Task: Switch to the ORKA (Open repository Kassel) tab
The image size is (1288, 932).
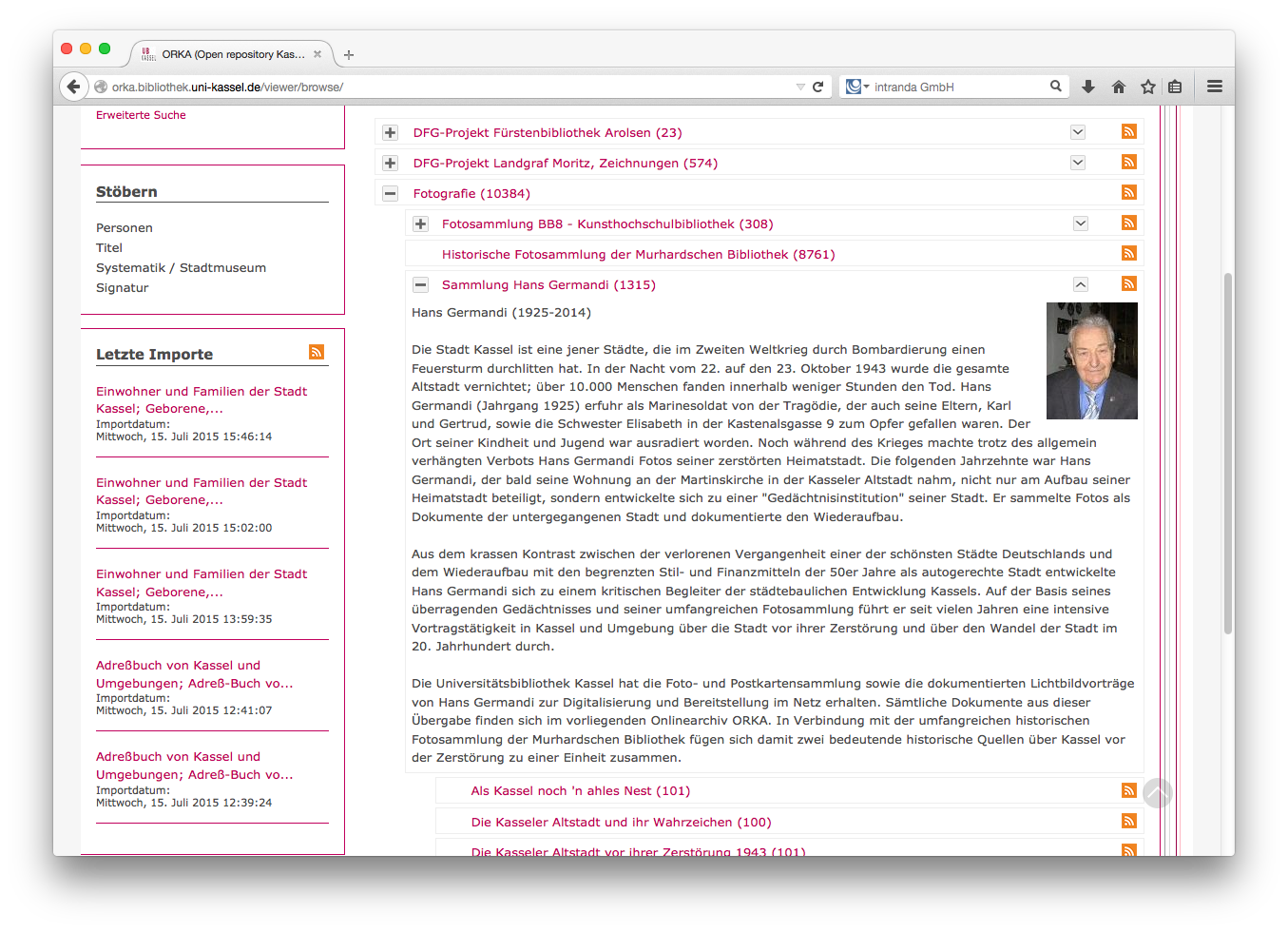Action: click(233, 54)
